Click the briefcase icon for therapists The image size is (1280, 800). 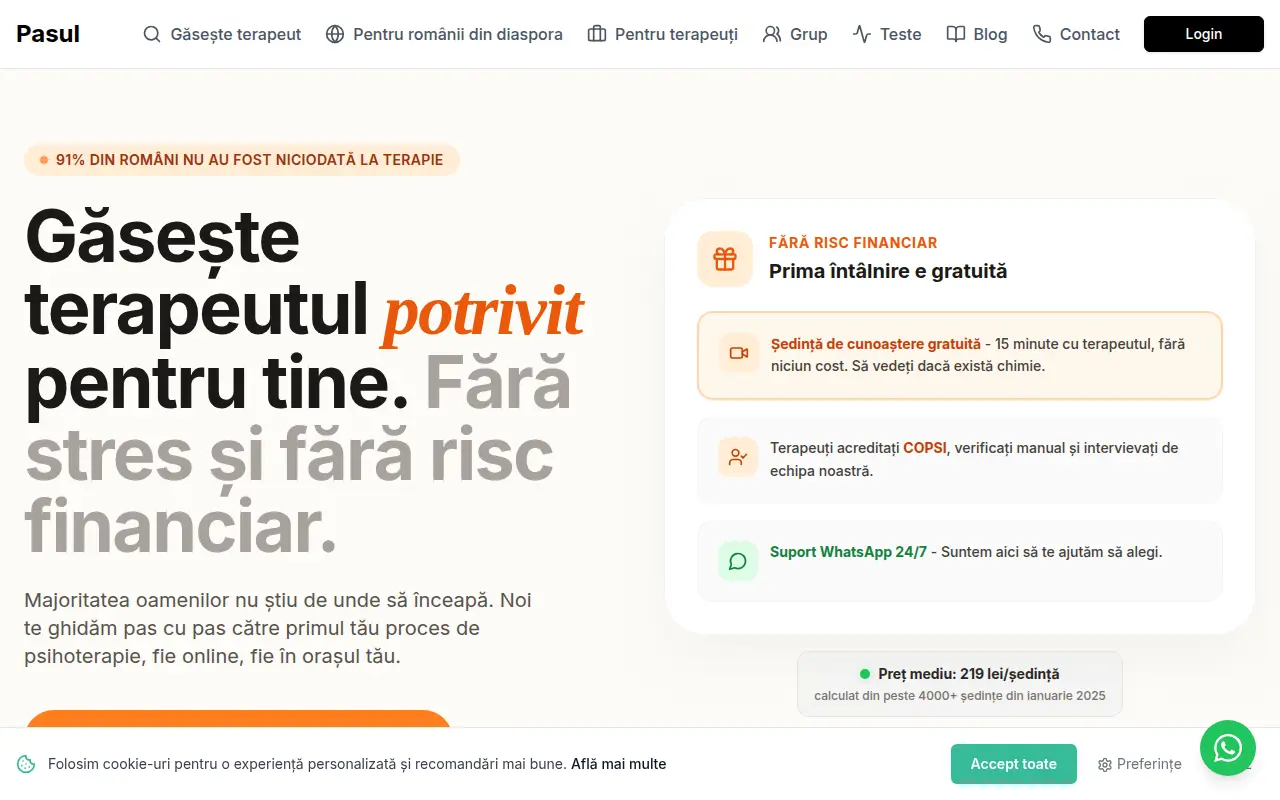[597, 34]
